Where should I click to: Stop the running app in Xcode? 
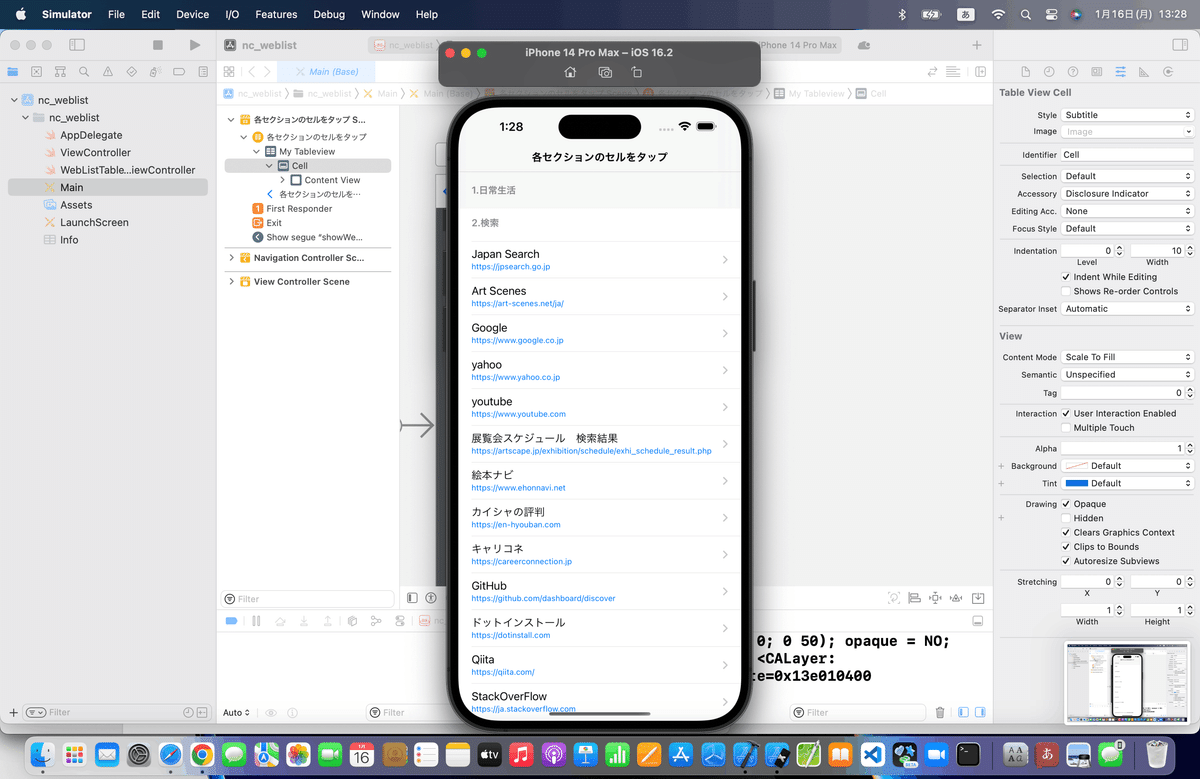coord(158,45)
